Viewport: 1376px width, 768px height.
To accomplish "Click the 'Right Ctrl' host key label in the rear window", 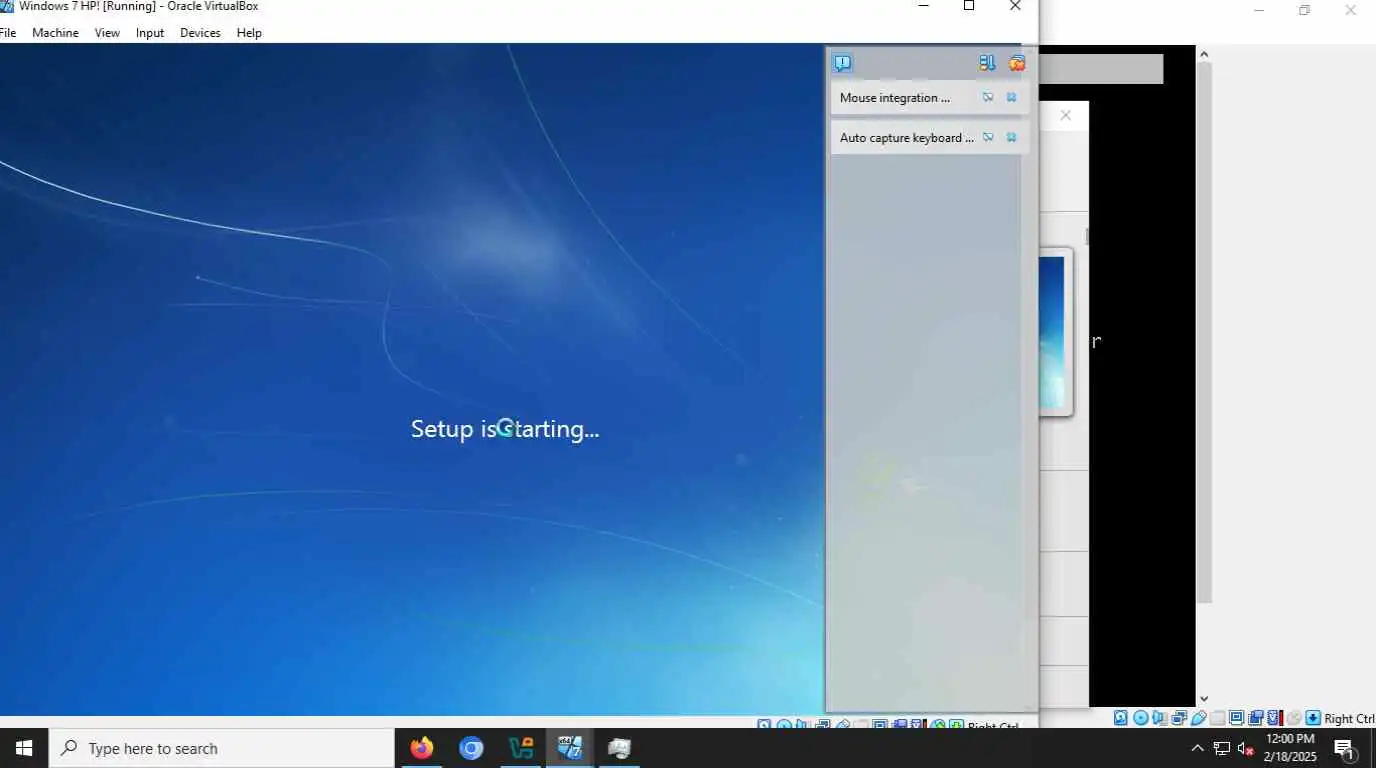I will 1350,719.
